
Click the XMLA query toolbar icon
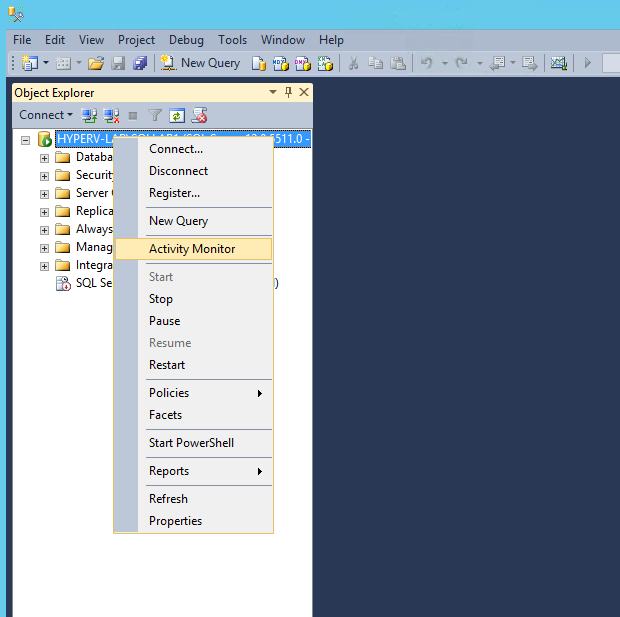[325, 63]
